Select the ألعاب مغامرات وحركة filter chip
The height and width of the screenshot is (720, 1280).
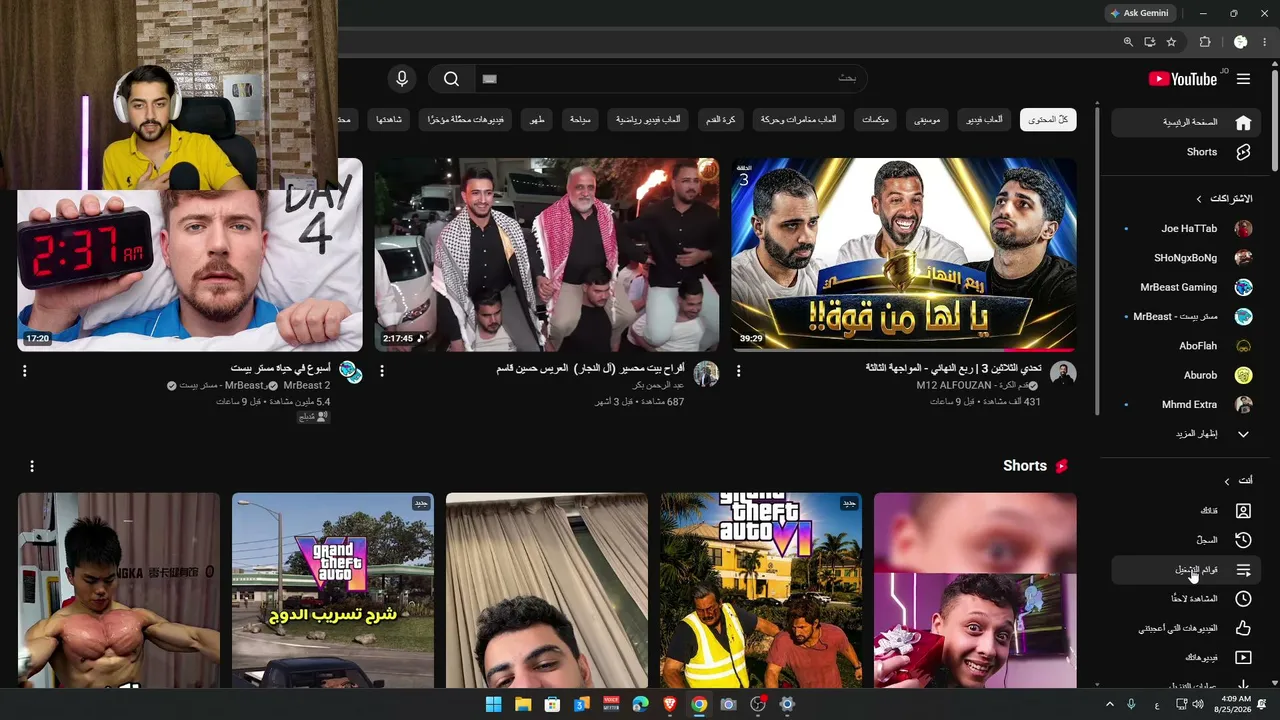coord(799,120)
